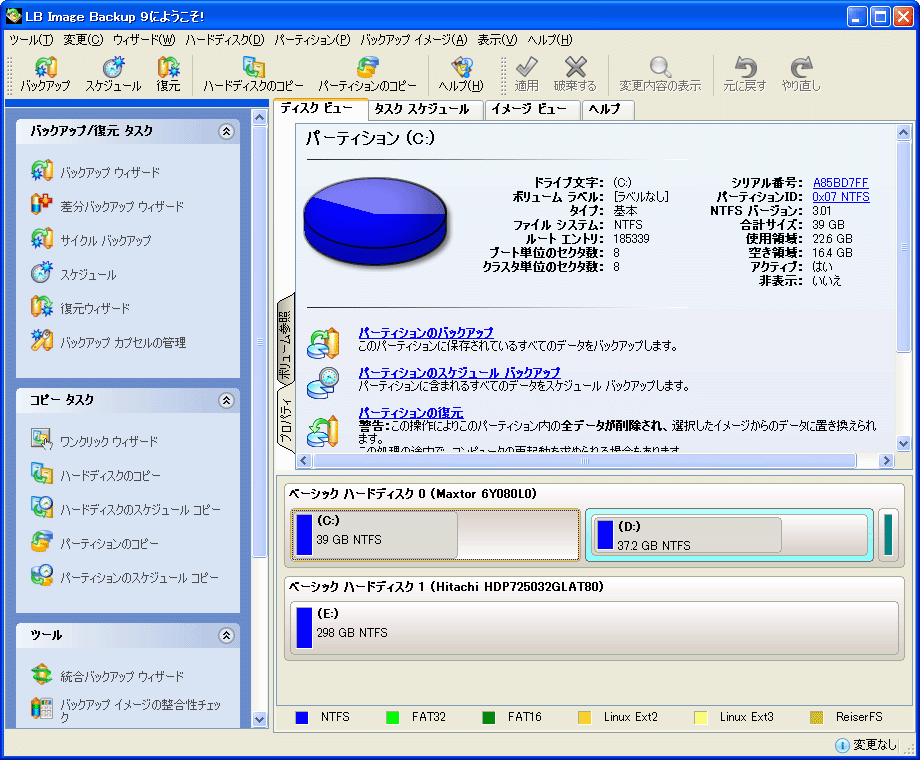
Task: Click the パーティションのスケジュール バックアップ link
Action: pos(459,372)
